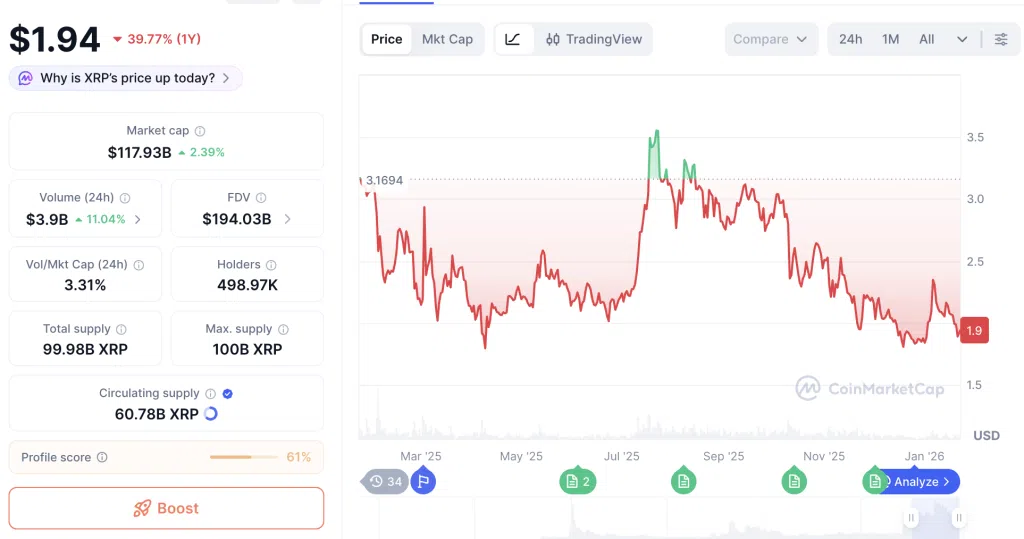Image resolution: width=1024 pixels, height=539 pixels.
Task: Click the Market cap info icon
Action: click(x=200, y=131)
